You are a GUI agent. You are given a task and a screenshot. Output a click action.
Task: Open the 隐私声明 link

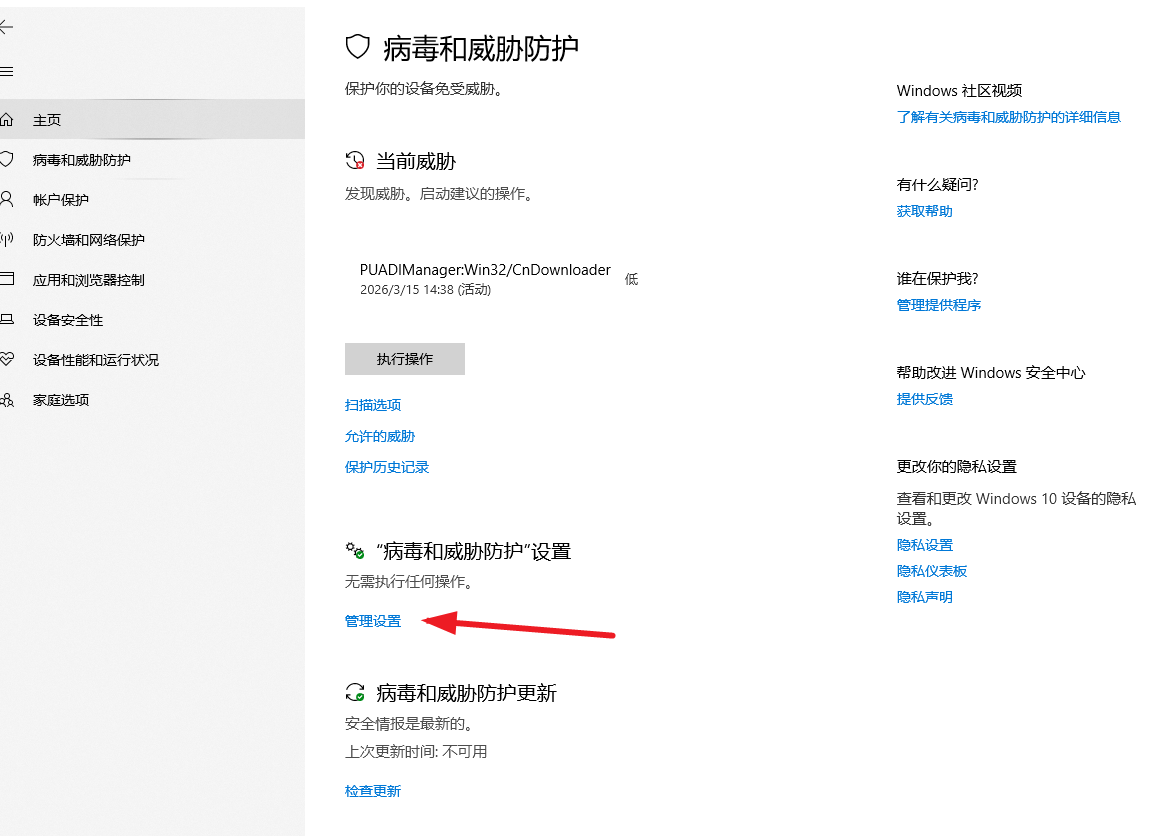[924, 597]
